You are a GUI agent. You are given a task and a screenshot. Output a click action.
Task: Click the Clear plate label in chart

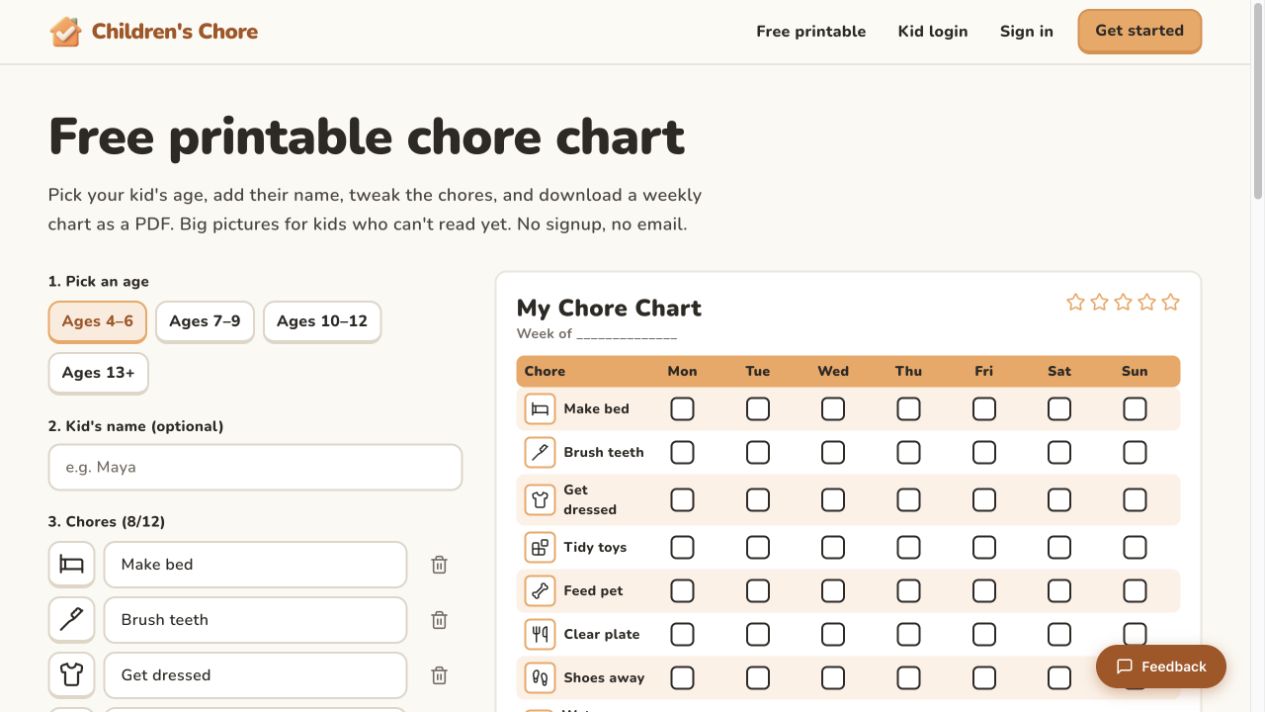coord(602,634)
